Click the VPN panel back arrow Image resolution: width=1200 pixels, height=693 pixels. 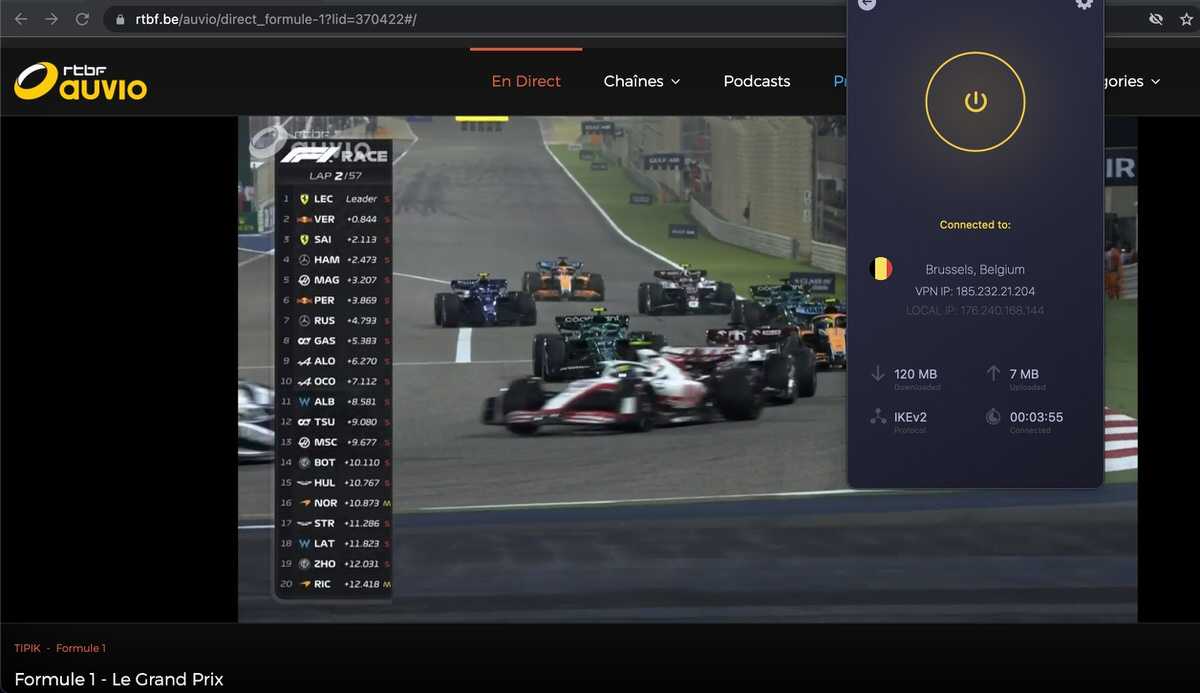pos(867,3)
